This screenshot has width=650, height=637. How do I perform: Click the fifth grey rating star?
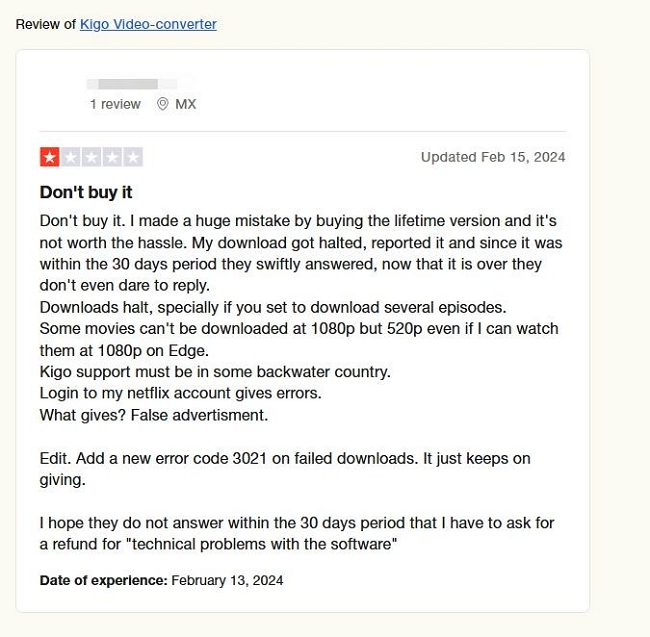[133, 157]
